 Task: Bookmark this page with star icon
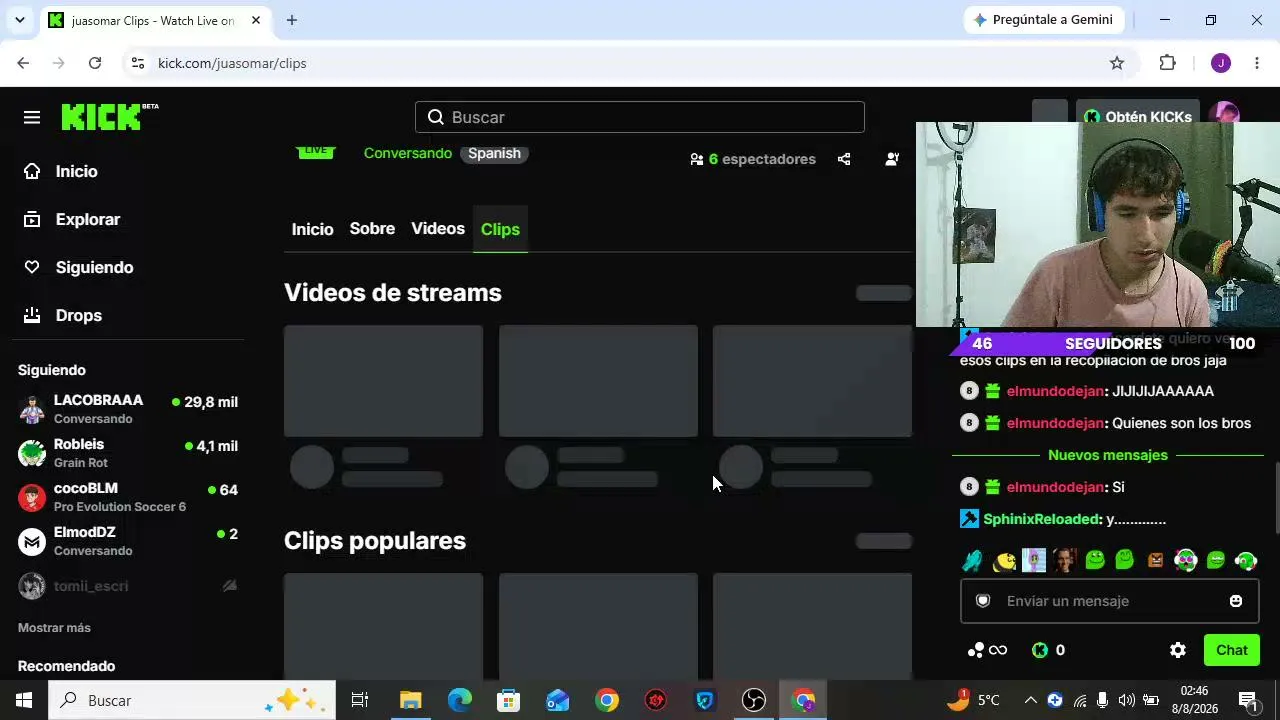click(x=1117, y=63)
